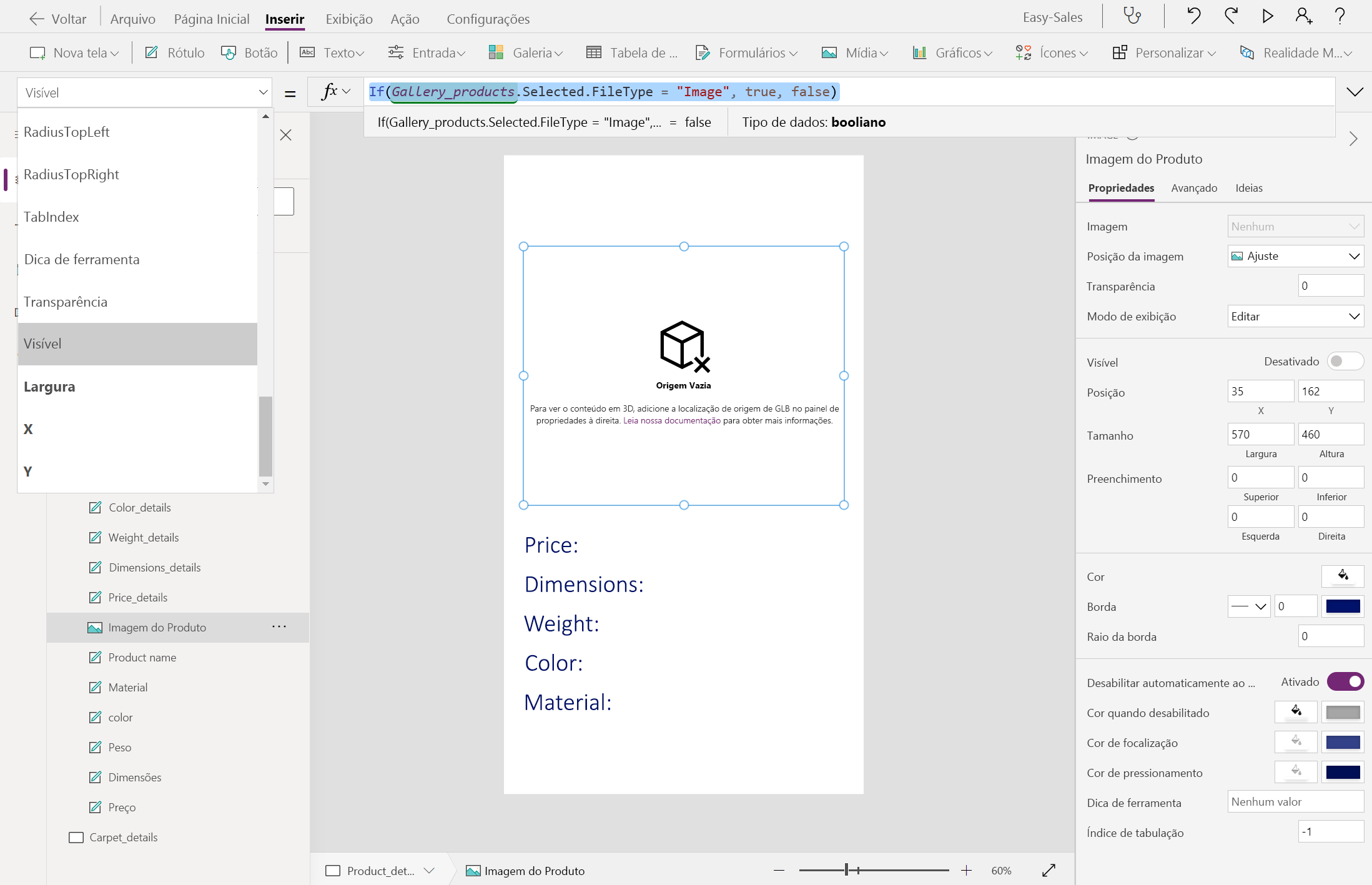Open the Formulários dropdown
This screenshot has width=1372, height=885.
pyautogui.click(x=746, y=53)
